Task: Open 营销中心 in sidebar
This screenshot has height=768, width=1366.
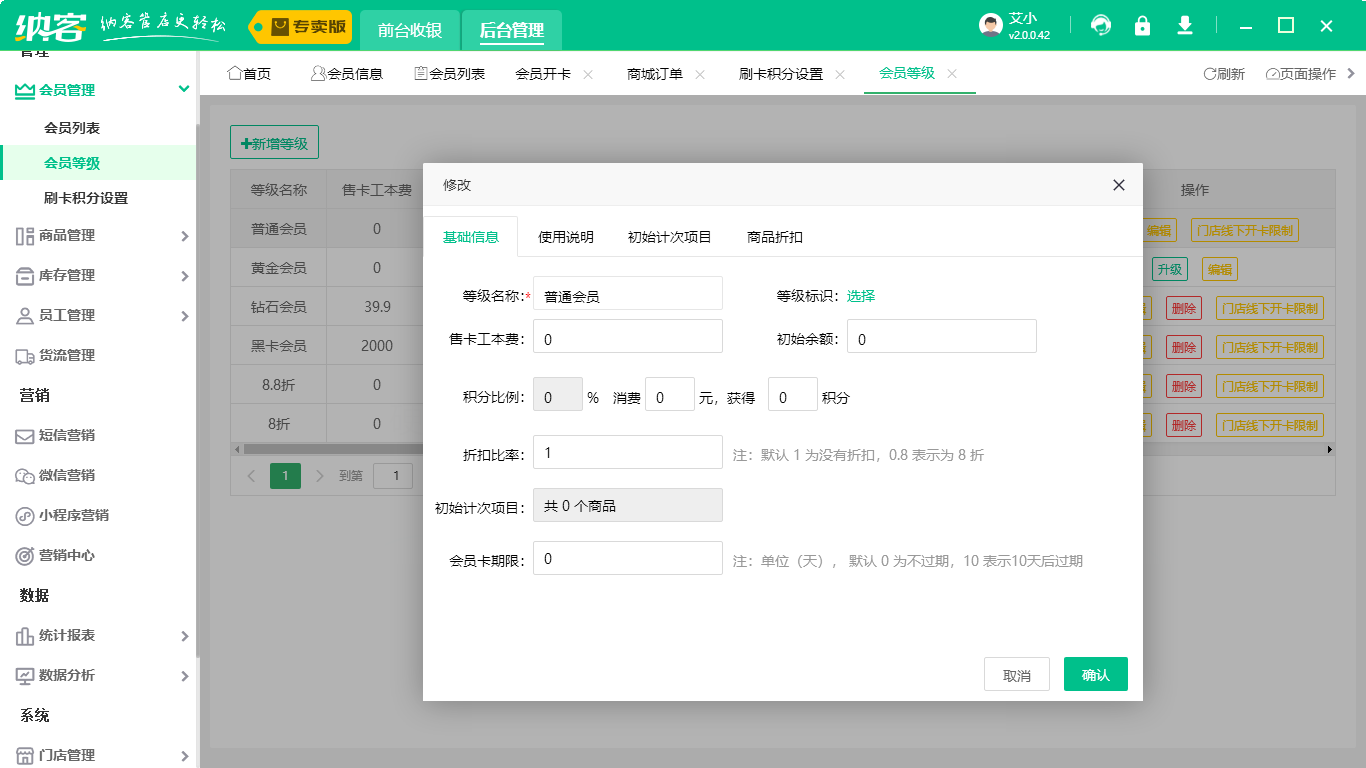Action: pyautogui.click(x=66, y=555)
